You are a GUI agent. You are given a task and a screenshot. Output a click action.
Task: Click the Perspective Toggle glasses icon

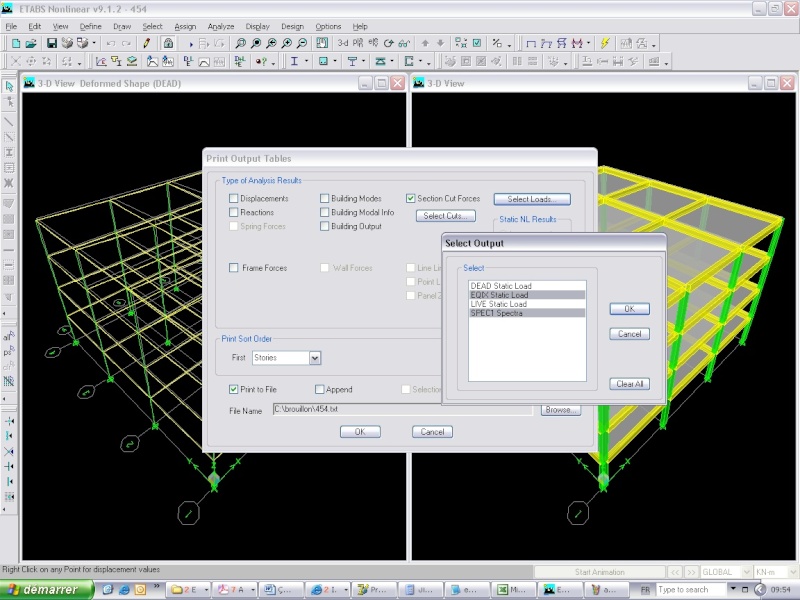pyautogui.click(x=405, y=43)
